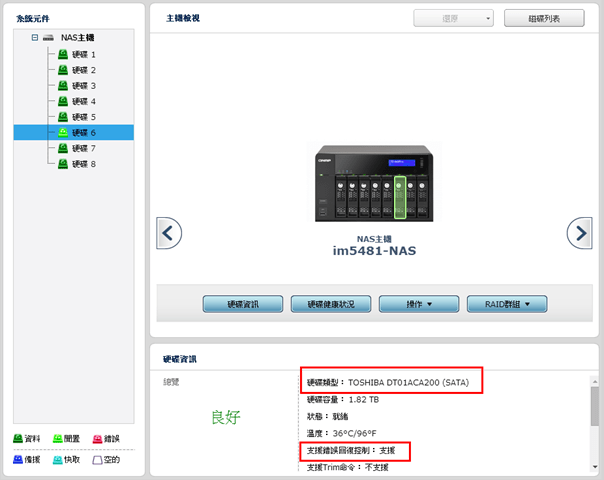Click the NAS主機 device icon in tree
Viewport: 604px width, 480px height.
(48, 38)
